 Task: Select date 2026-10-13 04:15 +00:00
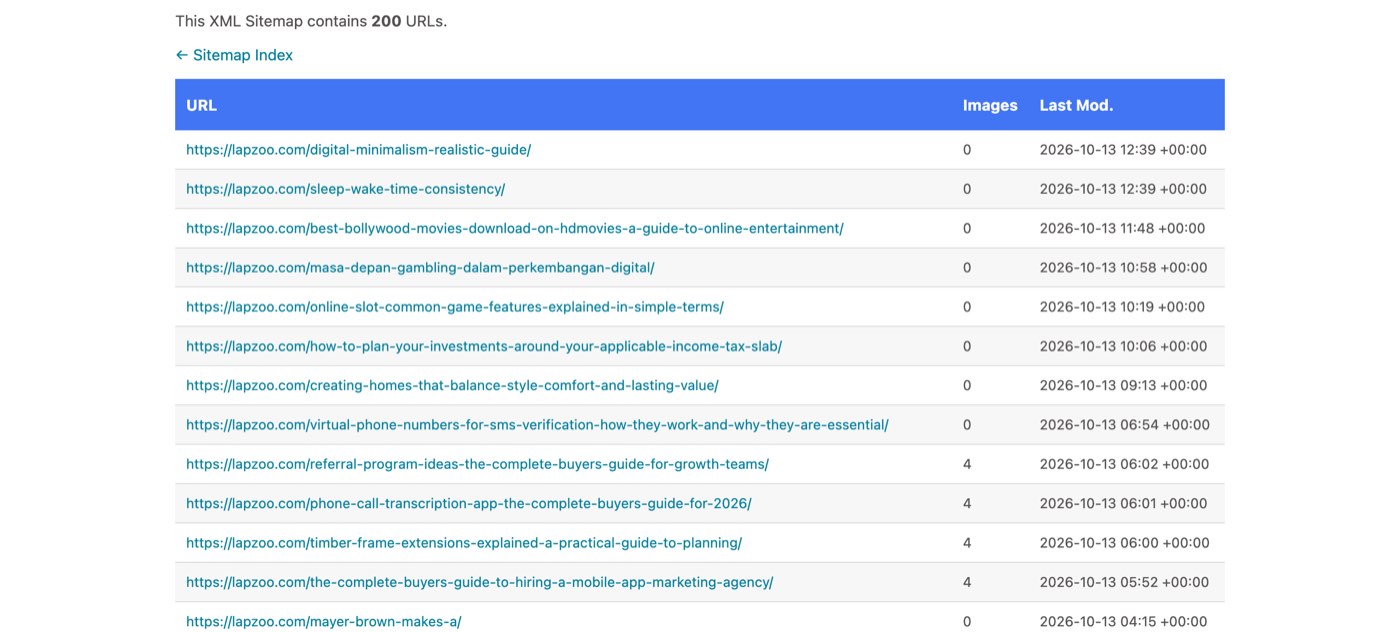[1123, 621]
